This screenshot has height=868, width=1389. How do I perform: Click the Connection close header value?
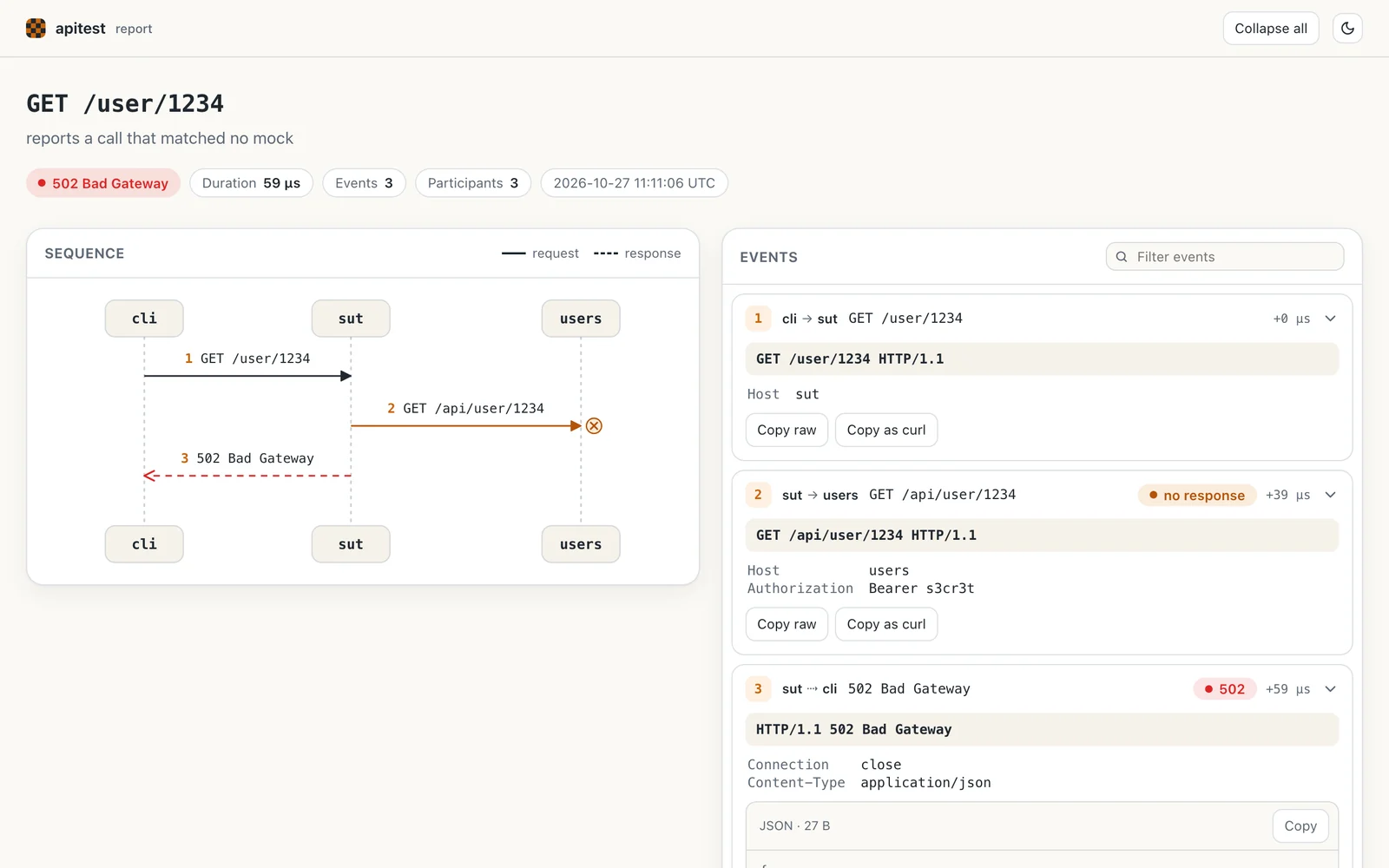pyautogui.click(x=881, y=765)
